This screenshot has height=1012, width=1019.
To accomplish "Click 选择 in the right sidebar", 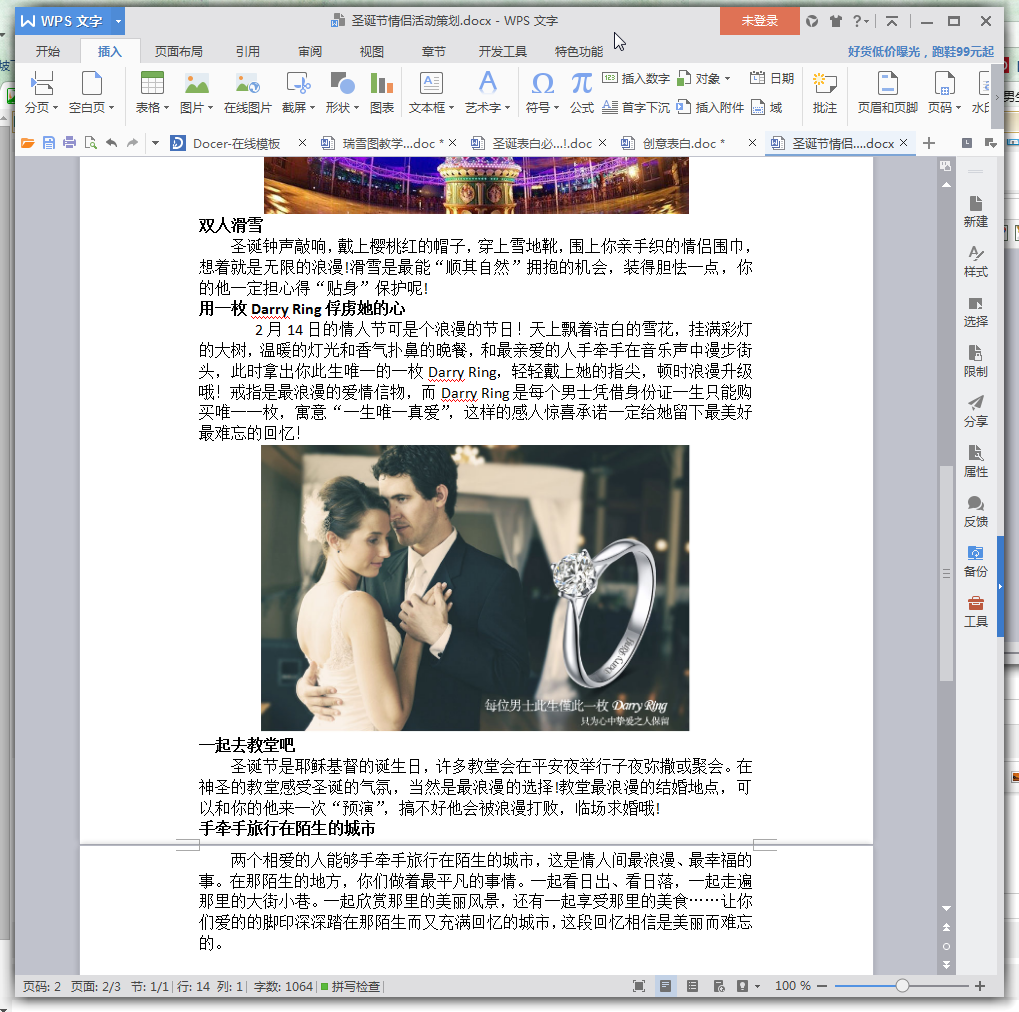I will [x=975, y=312].
